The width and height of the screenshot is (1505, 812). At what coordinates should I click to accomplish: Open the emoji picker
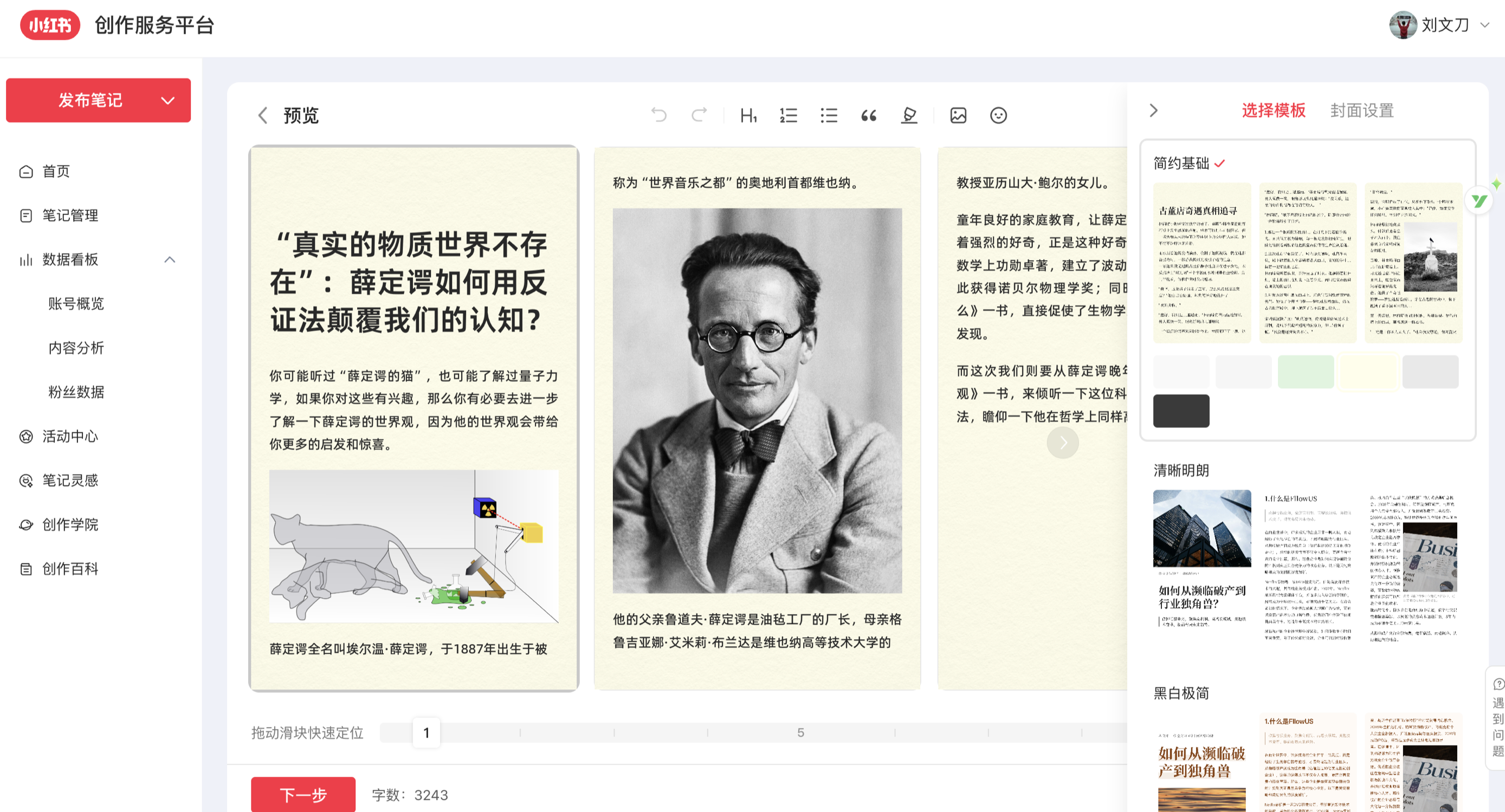998,115
